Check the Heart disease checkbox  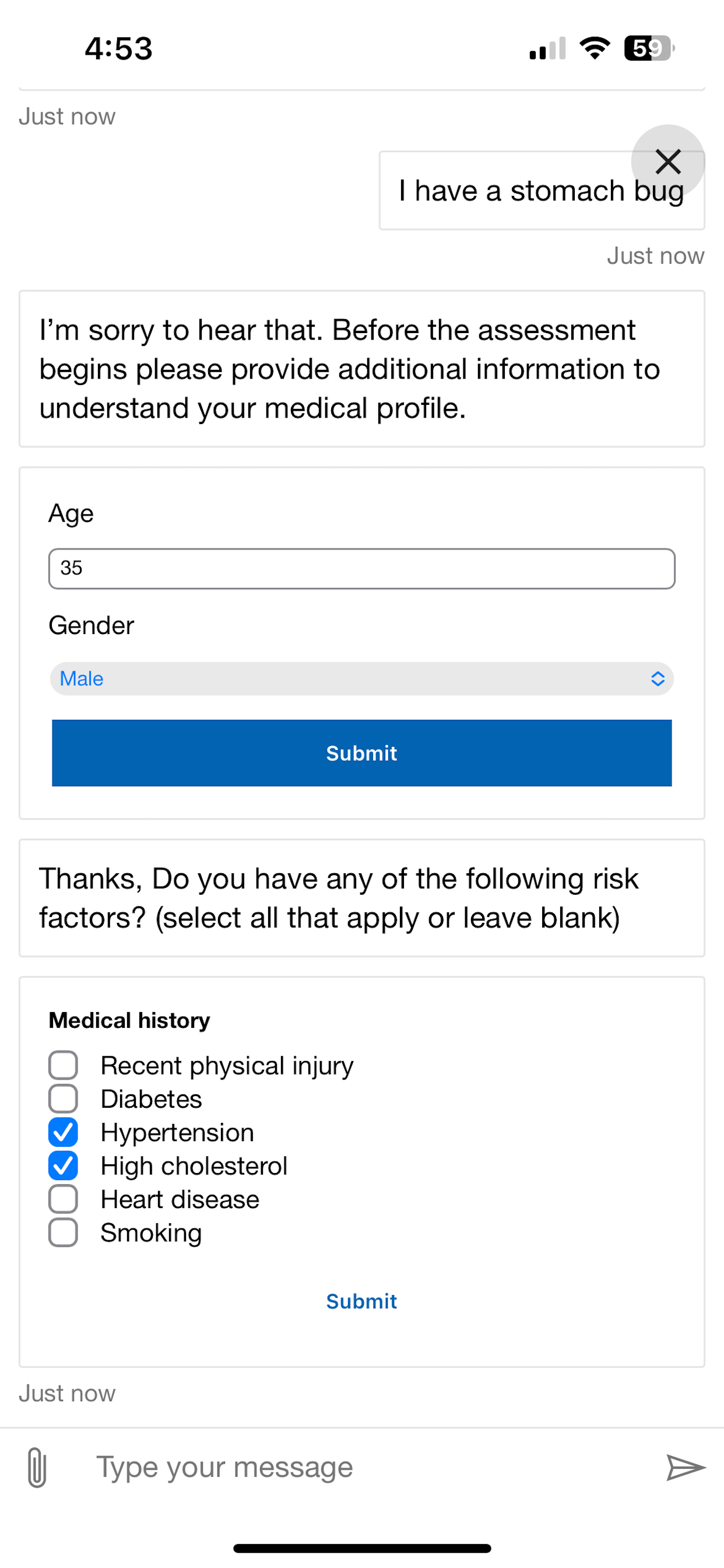(64, 1199)
